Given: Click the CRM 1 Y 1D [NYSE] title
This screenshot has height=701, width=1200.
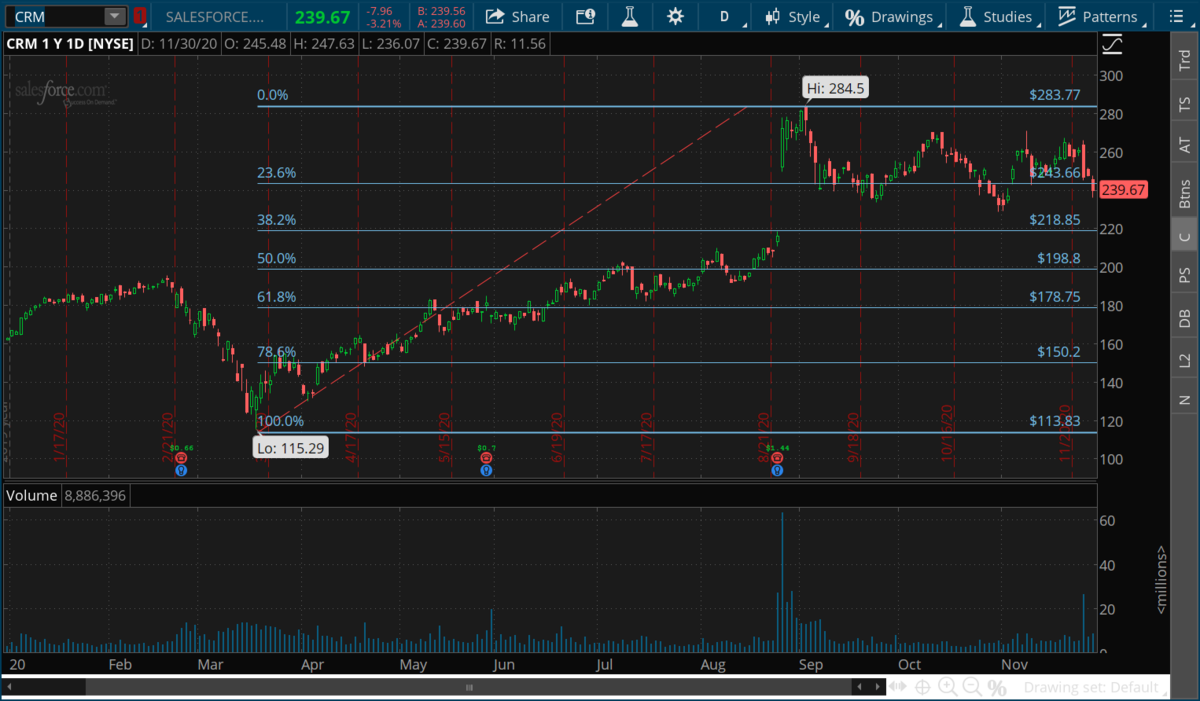Looking at the screenshot, I should click(x=69, y=44).
